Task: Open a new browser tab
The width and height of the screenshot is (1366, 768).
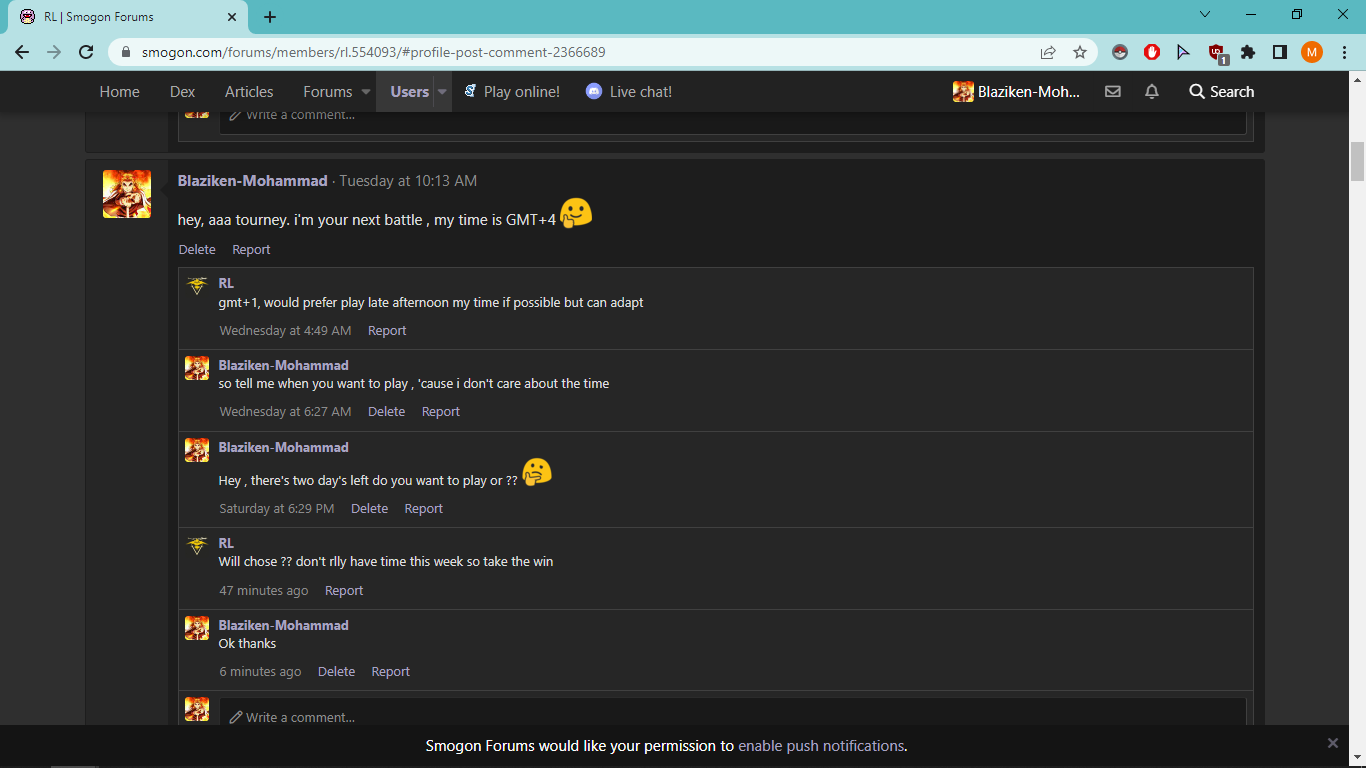Action: (270, 17)
